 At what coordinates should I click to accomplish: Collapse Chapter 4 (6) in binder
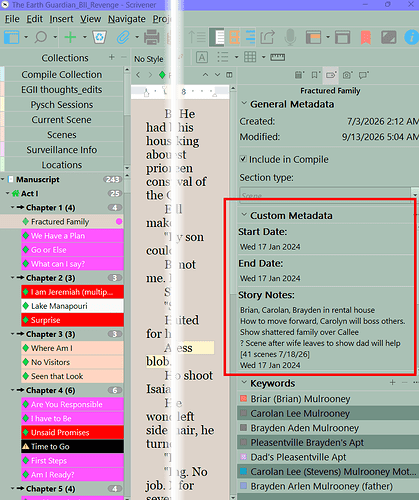click(x=13, y=390)
